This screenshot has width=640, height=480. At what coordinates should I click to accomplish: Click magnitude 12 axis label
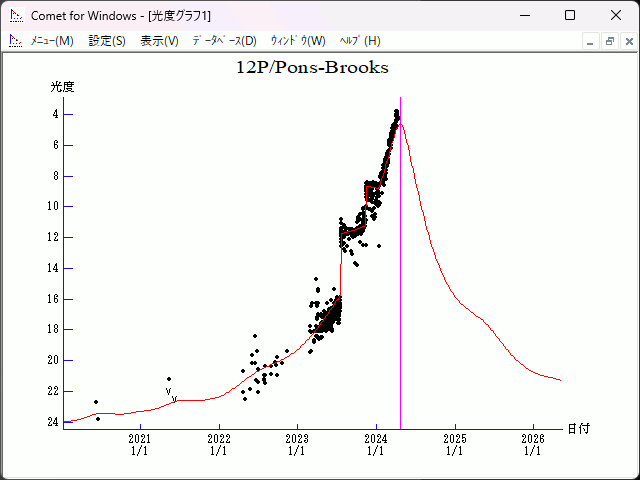point(53,237)
